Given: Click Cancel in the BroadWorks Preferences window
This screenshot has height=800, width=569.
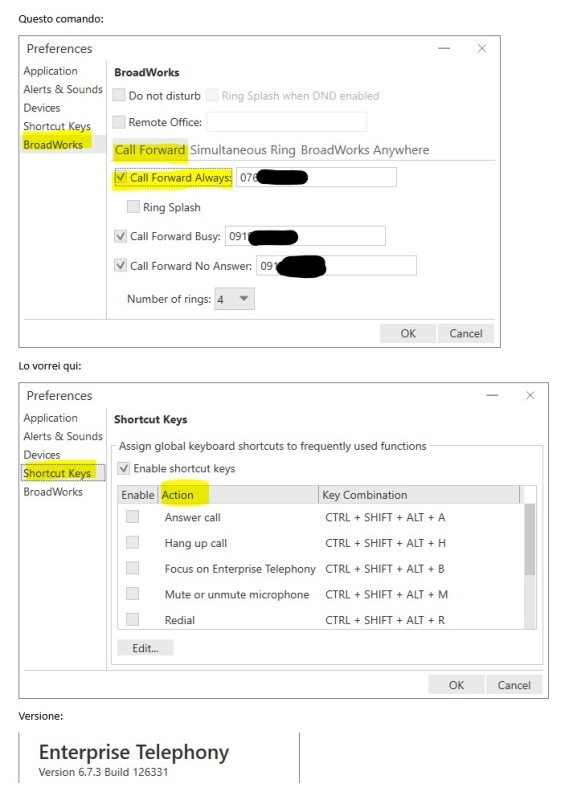Looking at the screenshot, I should pos(465,333).
